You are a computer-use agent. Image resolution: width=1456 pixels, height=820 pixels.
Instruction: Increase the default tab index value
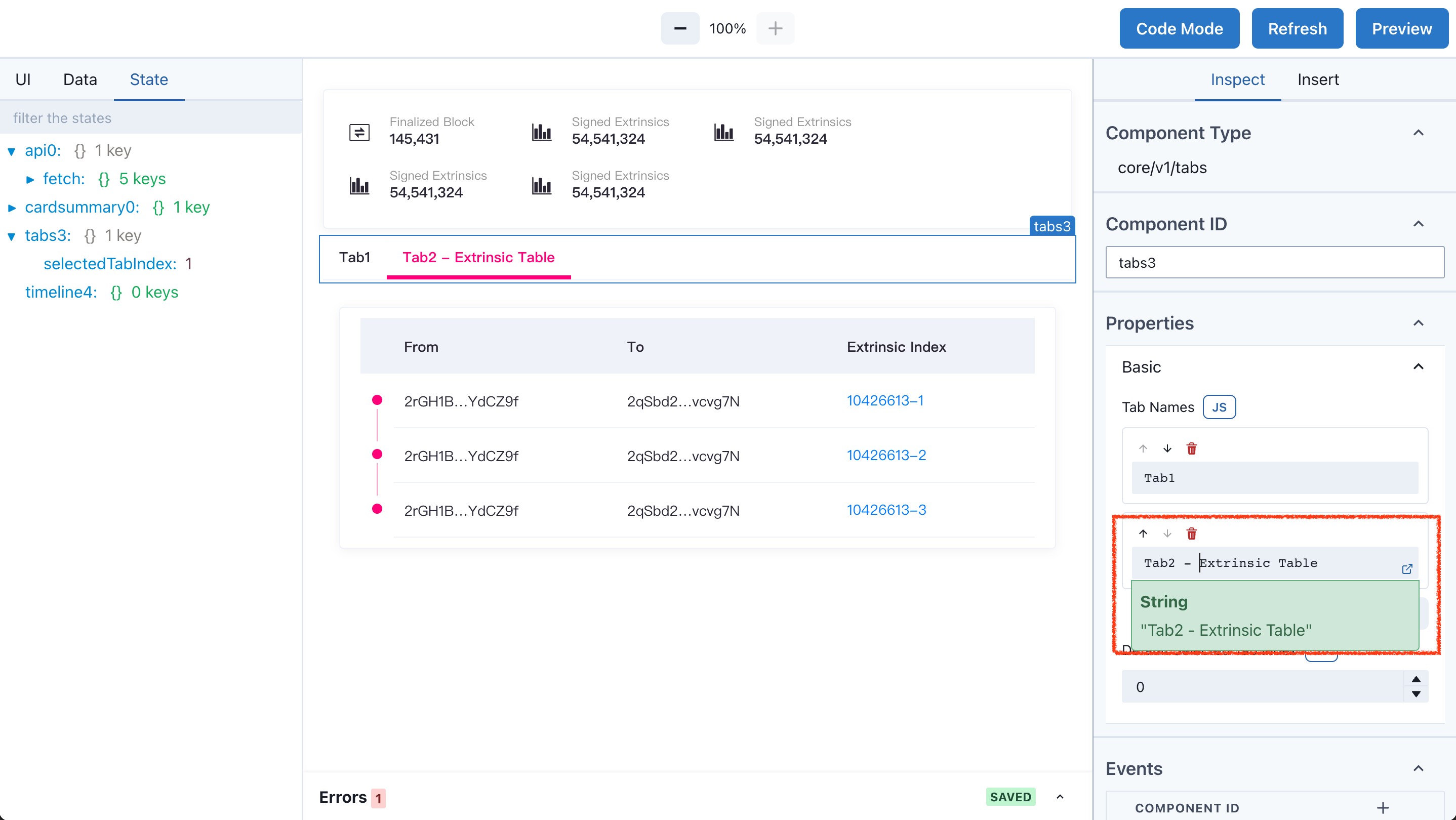tap(1416, 679)
